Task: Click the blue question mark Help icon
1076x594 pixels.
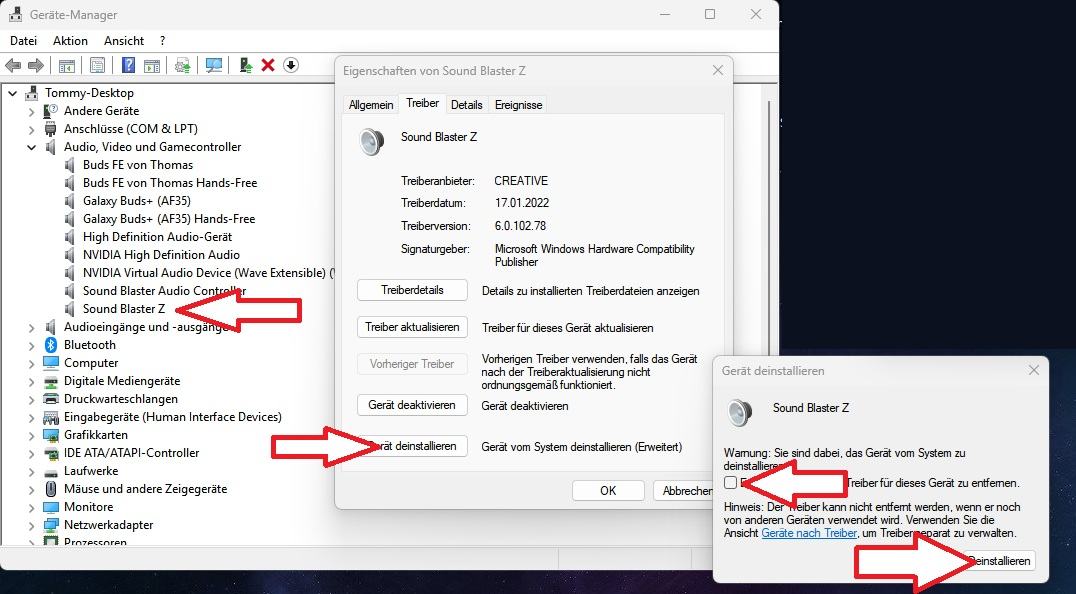Action: tap(128, 65)
